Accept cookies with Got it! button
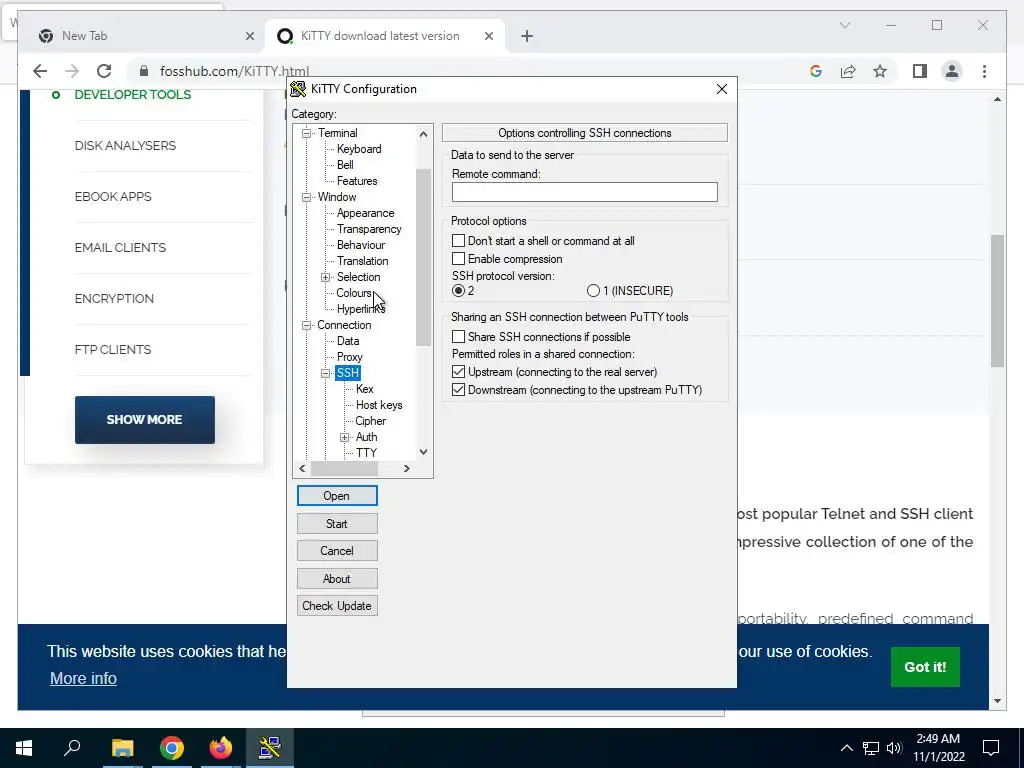This screenshot has width=1024, height=768. 925,667
